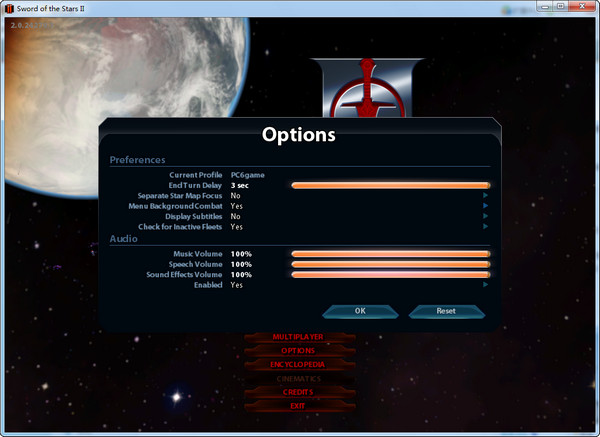The image size is (600, 437).
Task: Click the PC6game profile name
Action: 248,175
